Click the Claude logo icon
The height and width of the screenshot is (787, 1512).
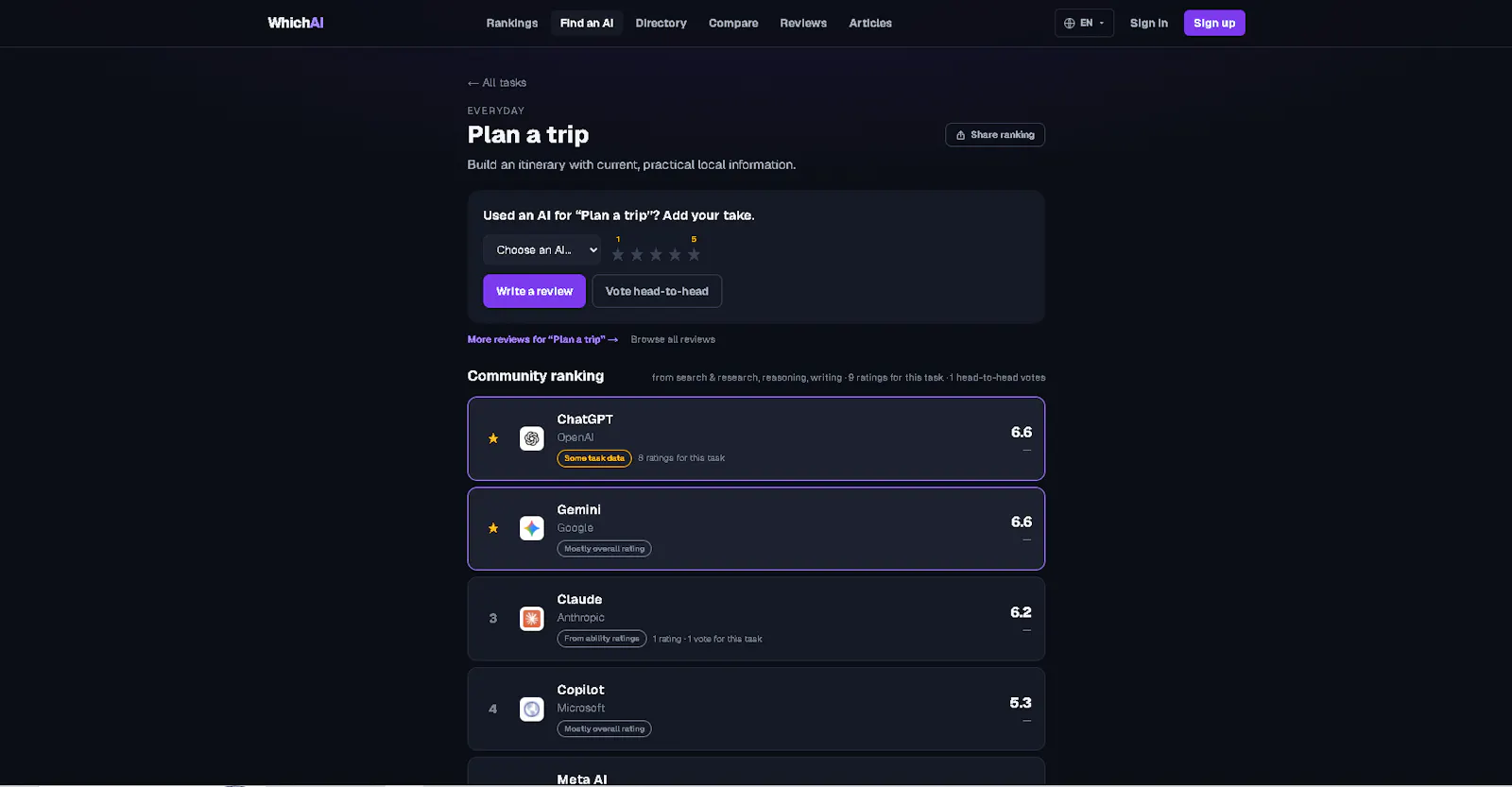[532, 619]
